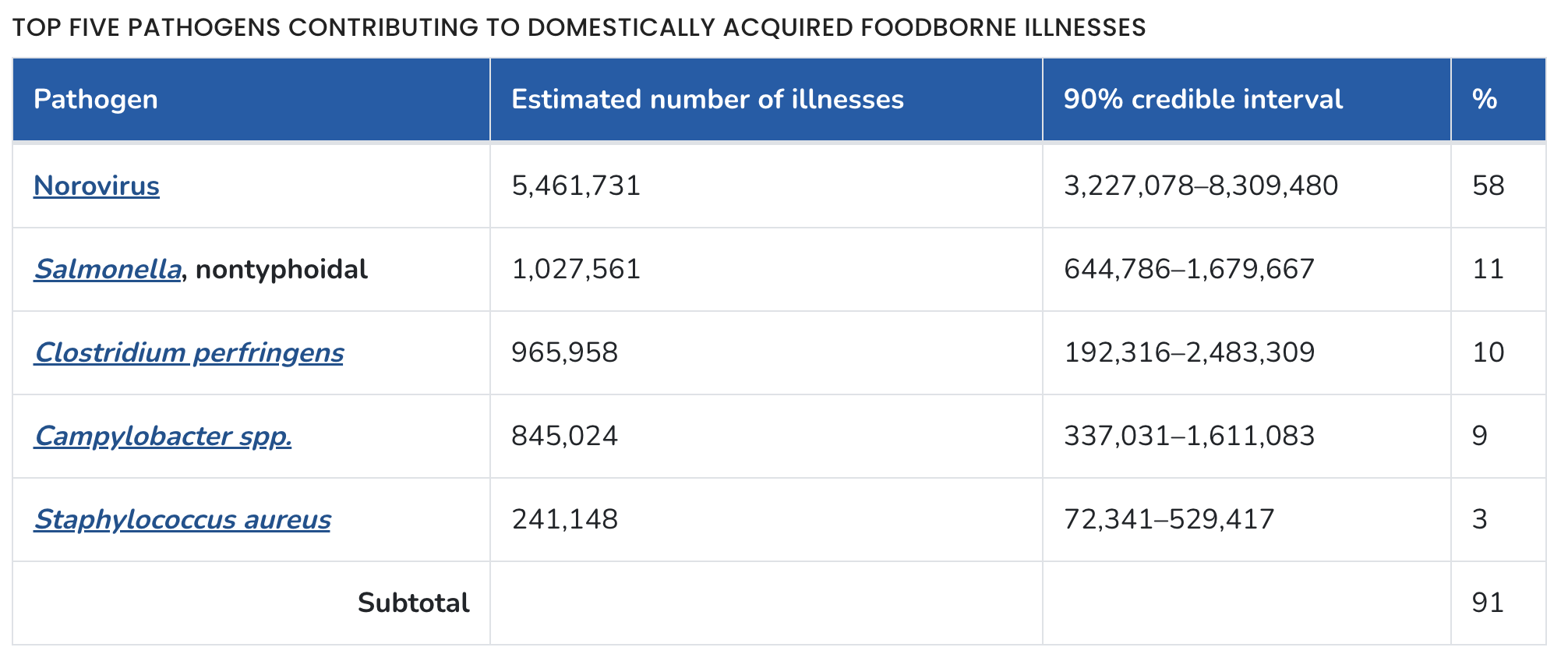Viewport: 1568px width, 672px height.
Task: Click the Salmonella pathogen link
Action: pyautogui.click(x=108, y=270)
